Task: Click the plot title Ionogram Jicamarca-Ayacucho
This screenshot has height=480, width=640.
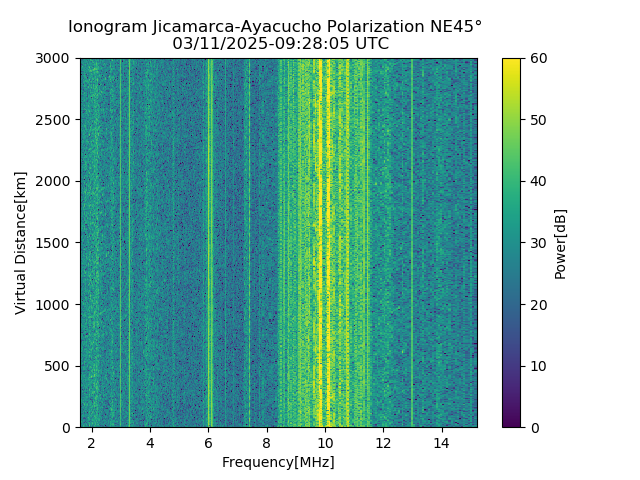Action: (x=196, y=27)
